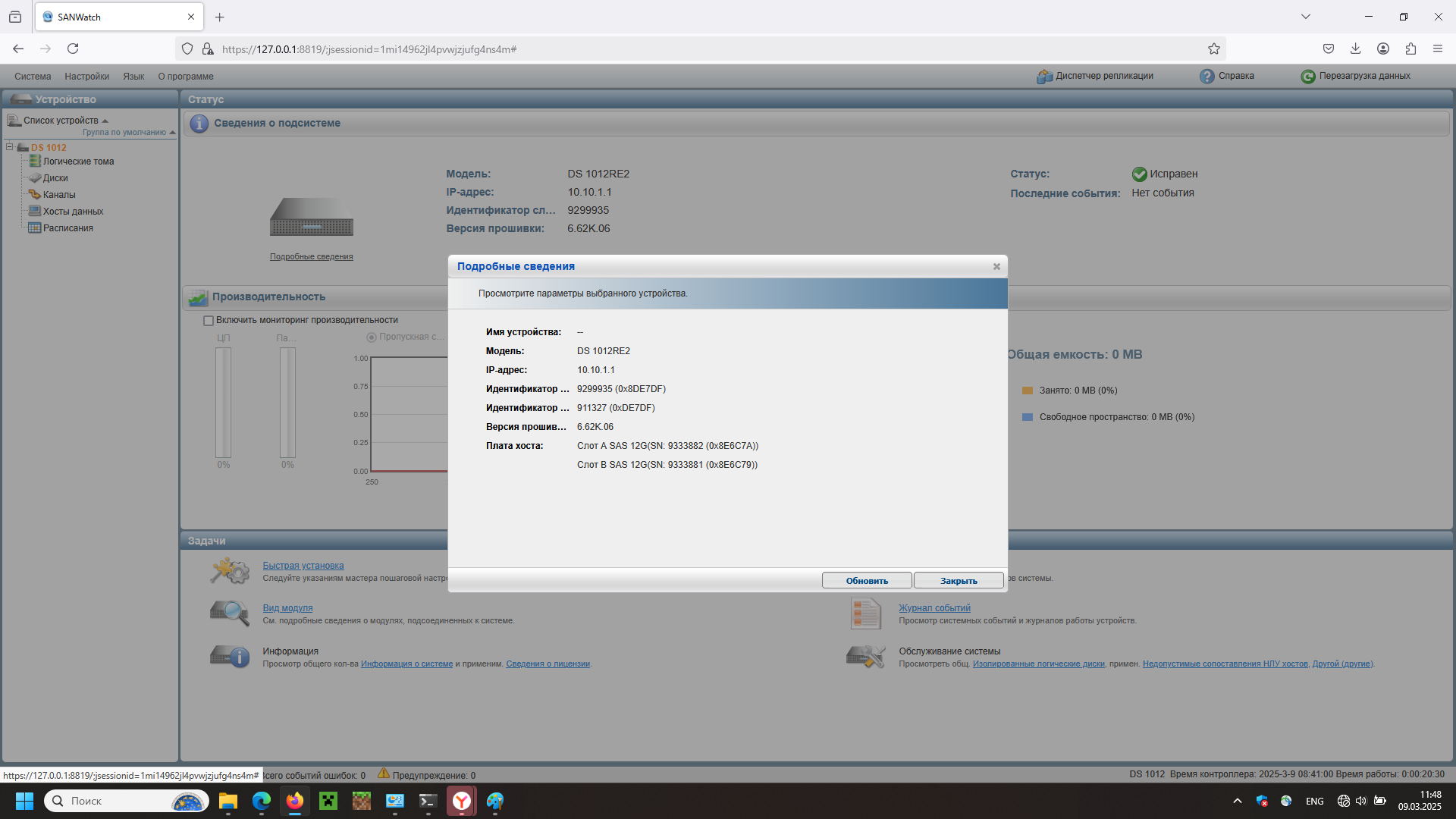The height and width of the screenshot is (819, 1456).
Task: Collapse the DS 1012 tree node
Action: [x=10, y=147]
